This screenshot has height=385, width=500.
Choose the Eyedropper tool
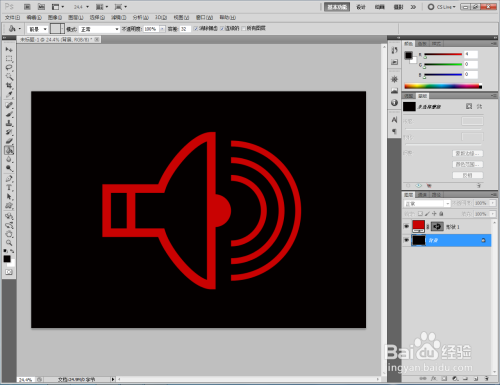[9, 95]
